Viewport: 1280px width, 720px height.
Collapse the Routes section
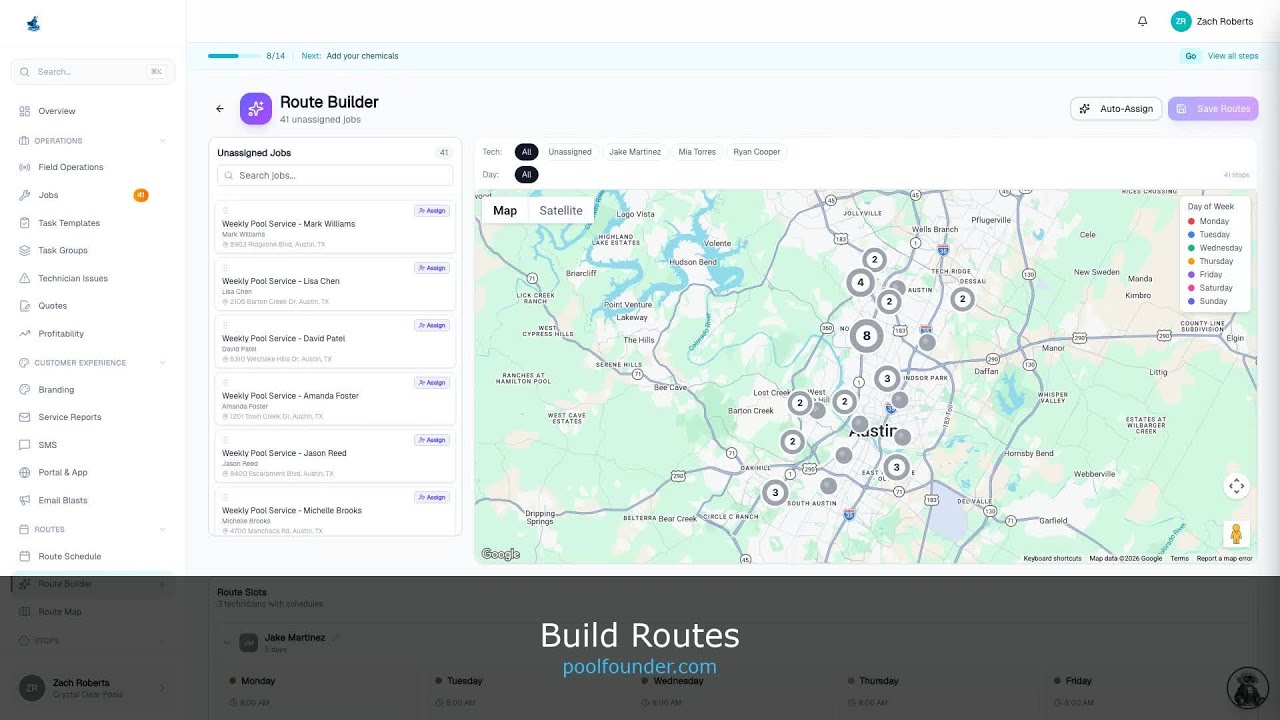(163, 529)
